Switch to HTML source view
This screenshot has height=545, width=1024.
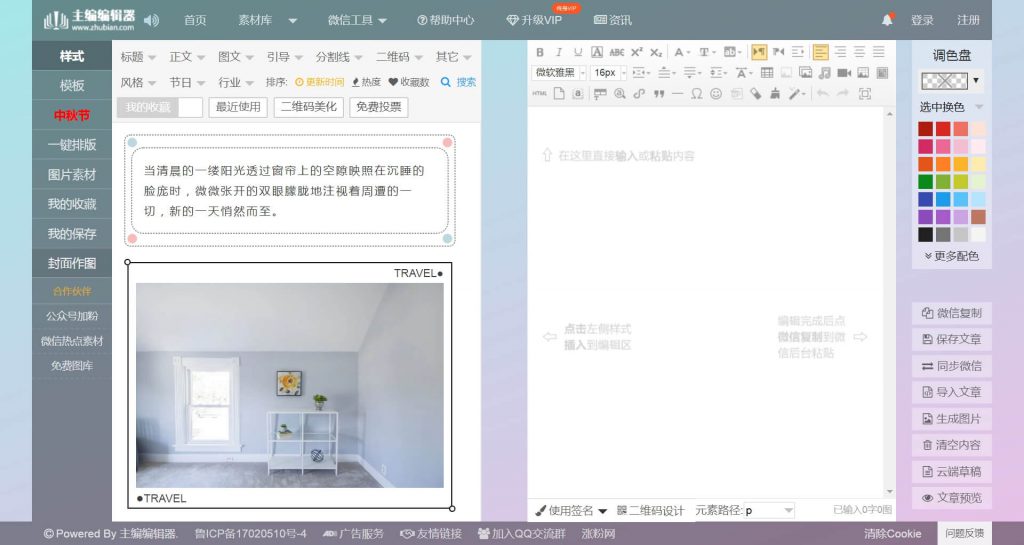[539, 93]
